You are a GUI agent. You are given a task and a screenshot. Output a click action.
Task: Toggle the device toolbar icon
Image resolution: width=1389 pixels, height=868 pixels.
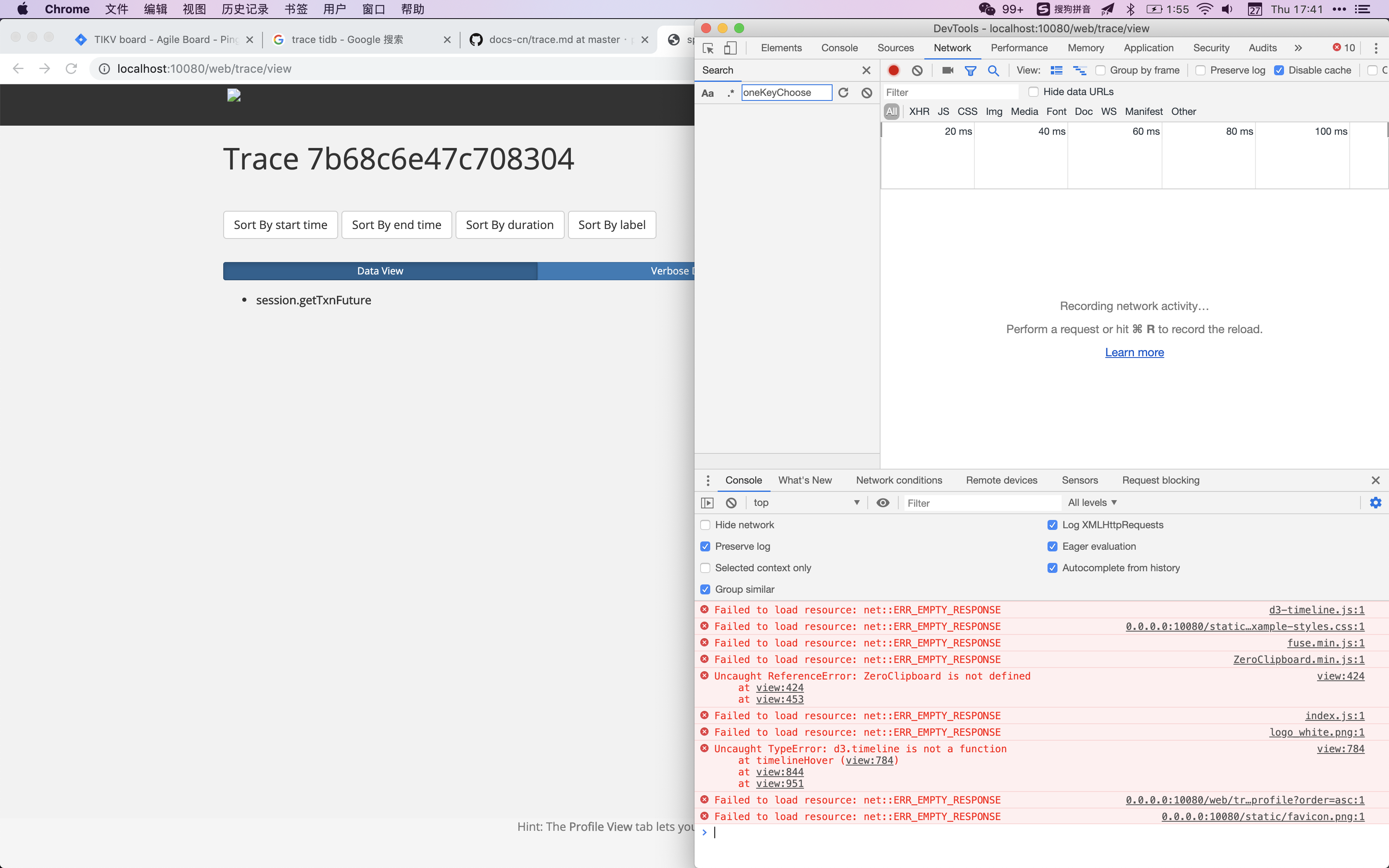pos(730,48)
